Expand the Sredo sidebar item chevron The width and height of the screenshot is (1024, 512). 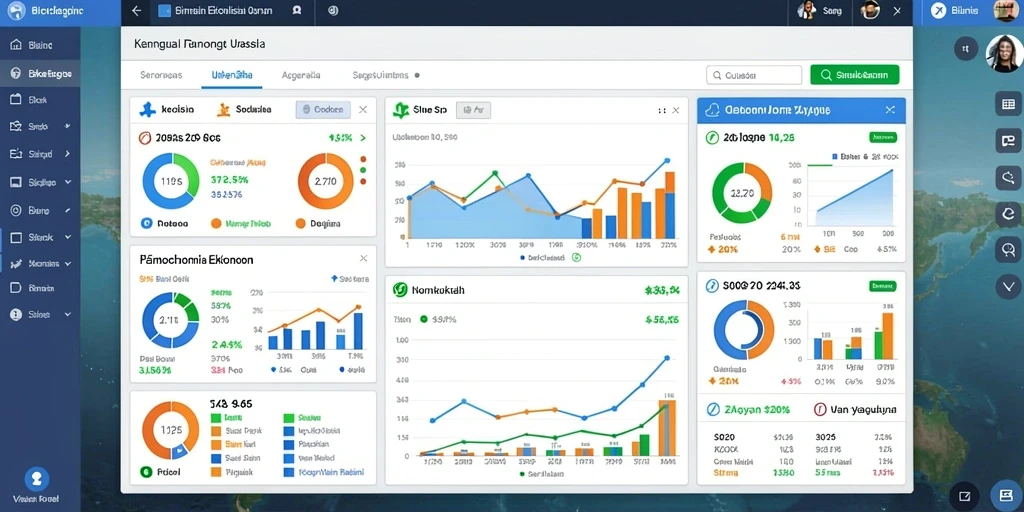[67, 127]
